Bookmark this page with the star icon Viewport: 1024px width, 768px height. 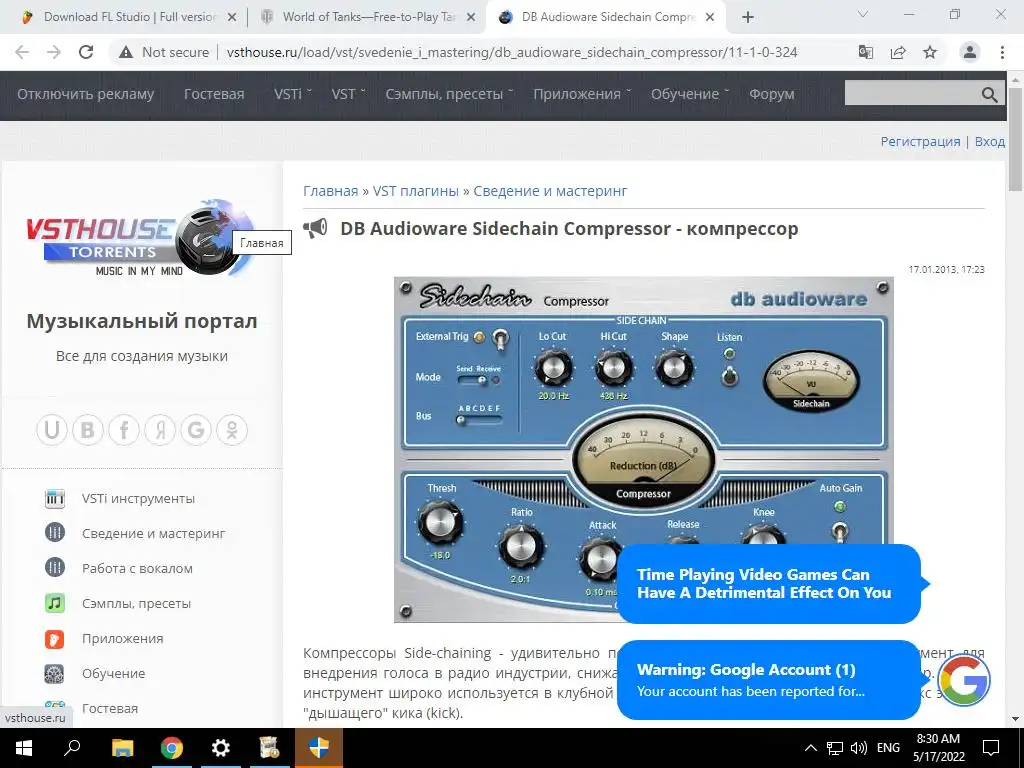tap(930, 52)
